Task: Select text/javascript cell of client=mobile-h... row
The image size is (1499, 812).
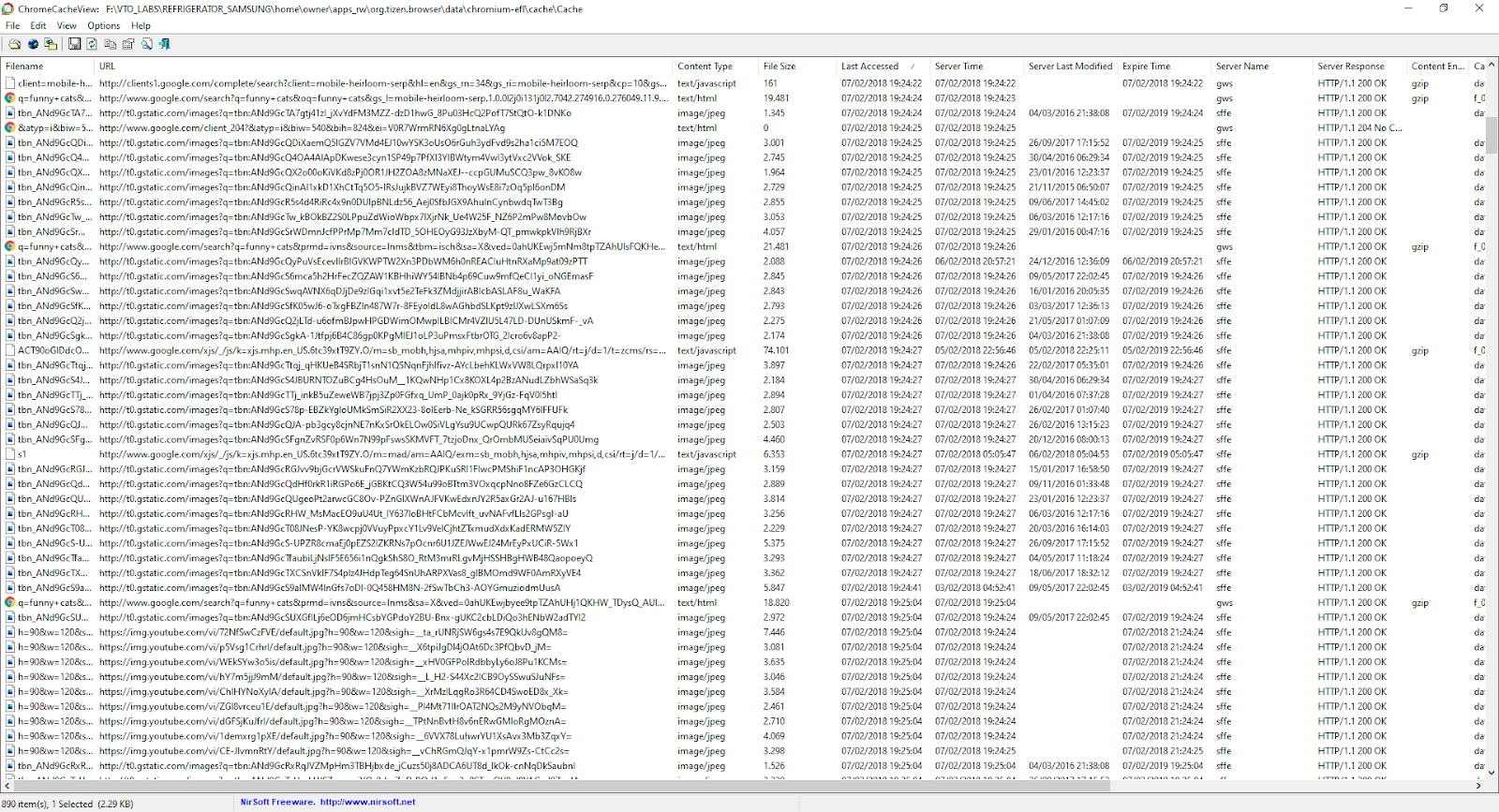Action: coord(706,83)
